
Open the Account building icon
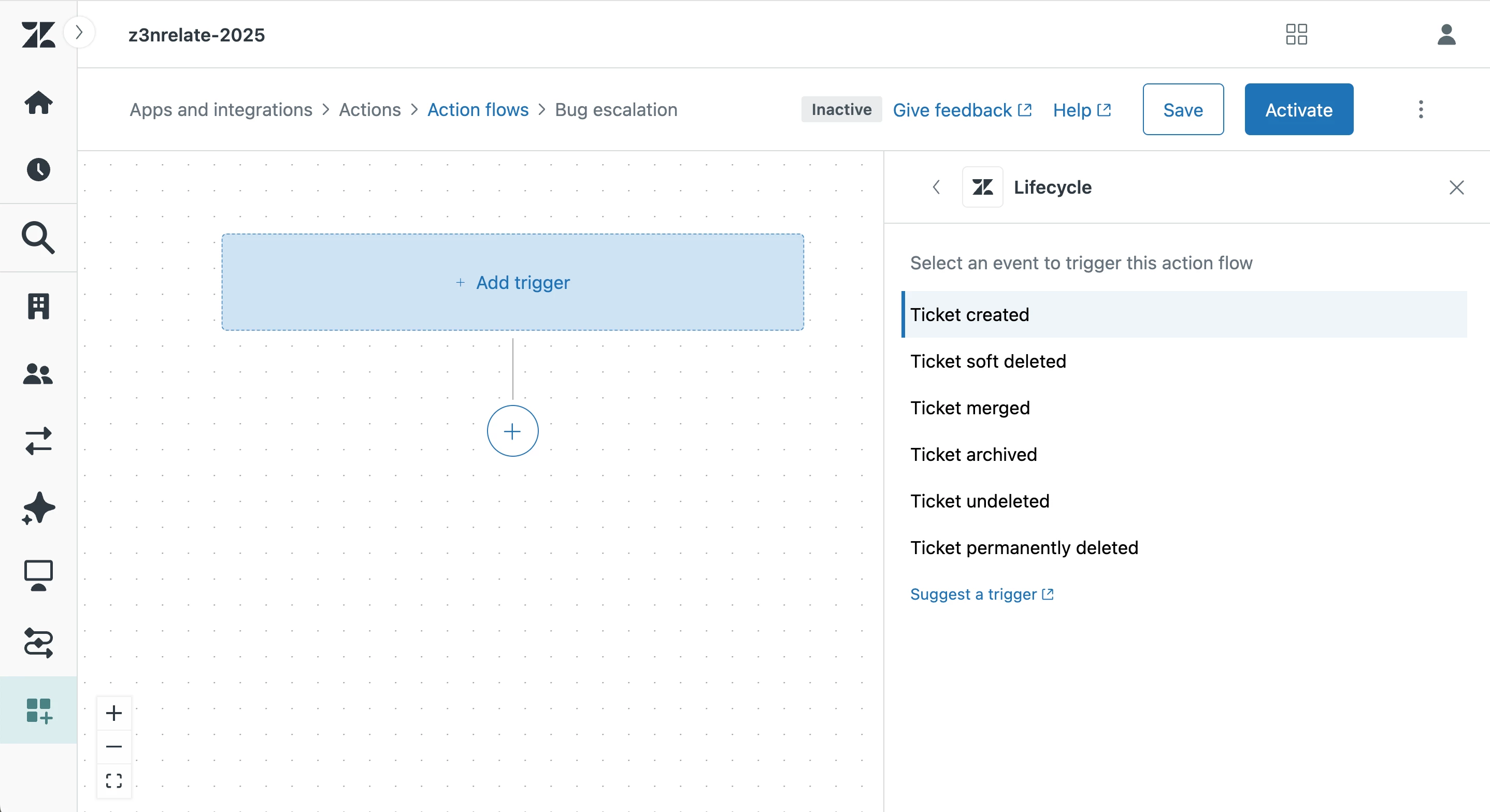pos(38,306)
